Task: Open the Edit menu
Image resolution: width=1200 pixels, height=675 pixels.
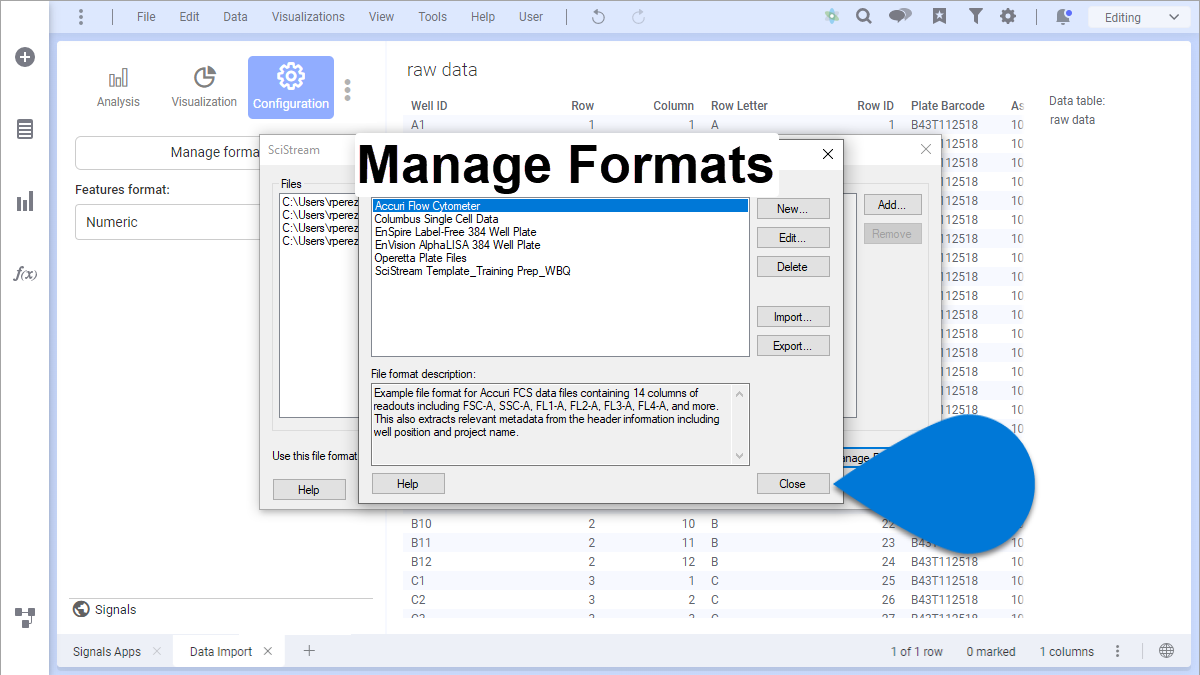Action: coord(189,17)
